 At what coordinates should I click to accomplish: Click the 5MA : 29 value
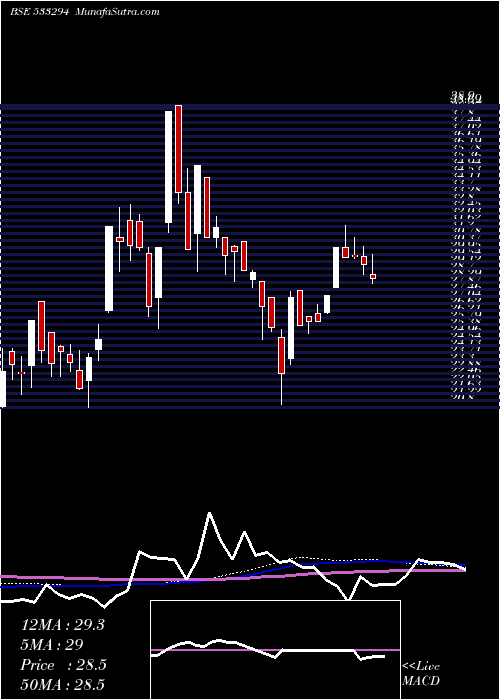coord(51,645)
